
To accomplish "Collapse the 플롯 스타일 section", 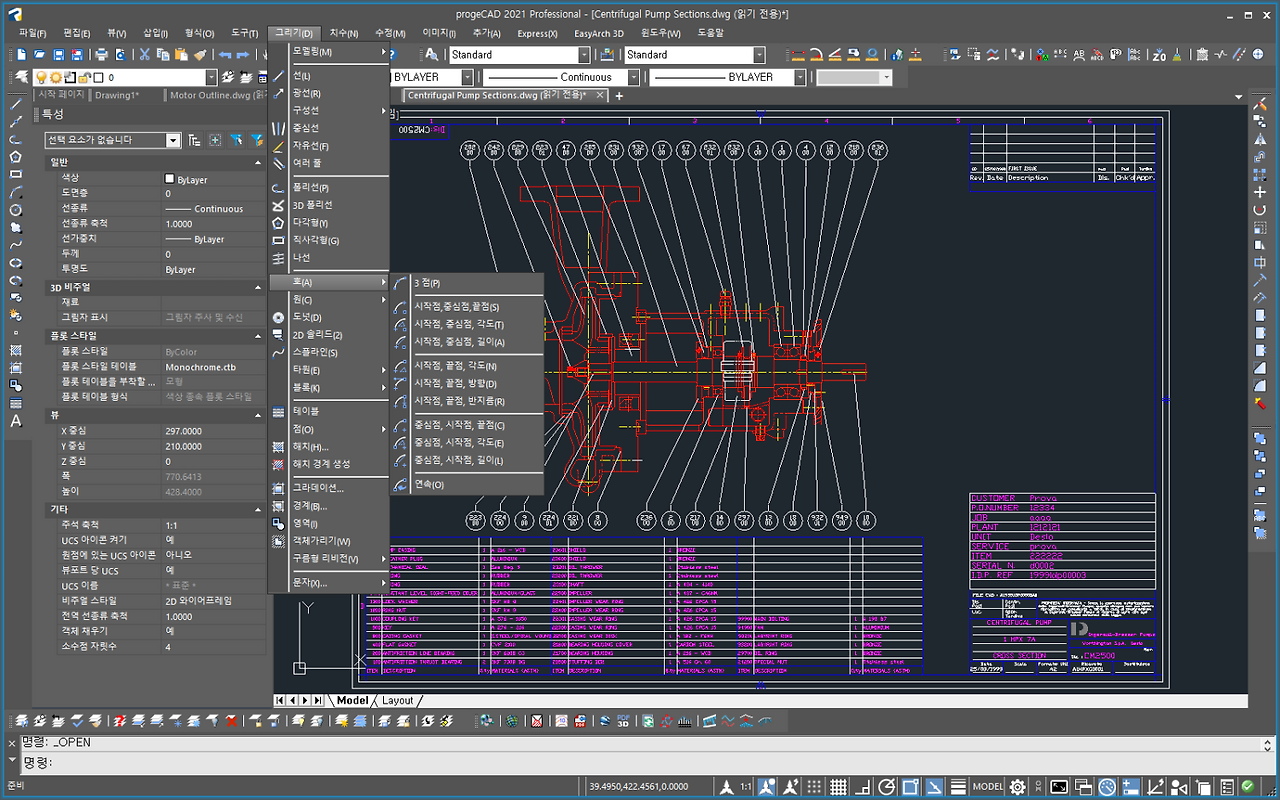I will point(259,336).
